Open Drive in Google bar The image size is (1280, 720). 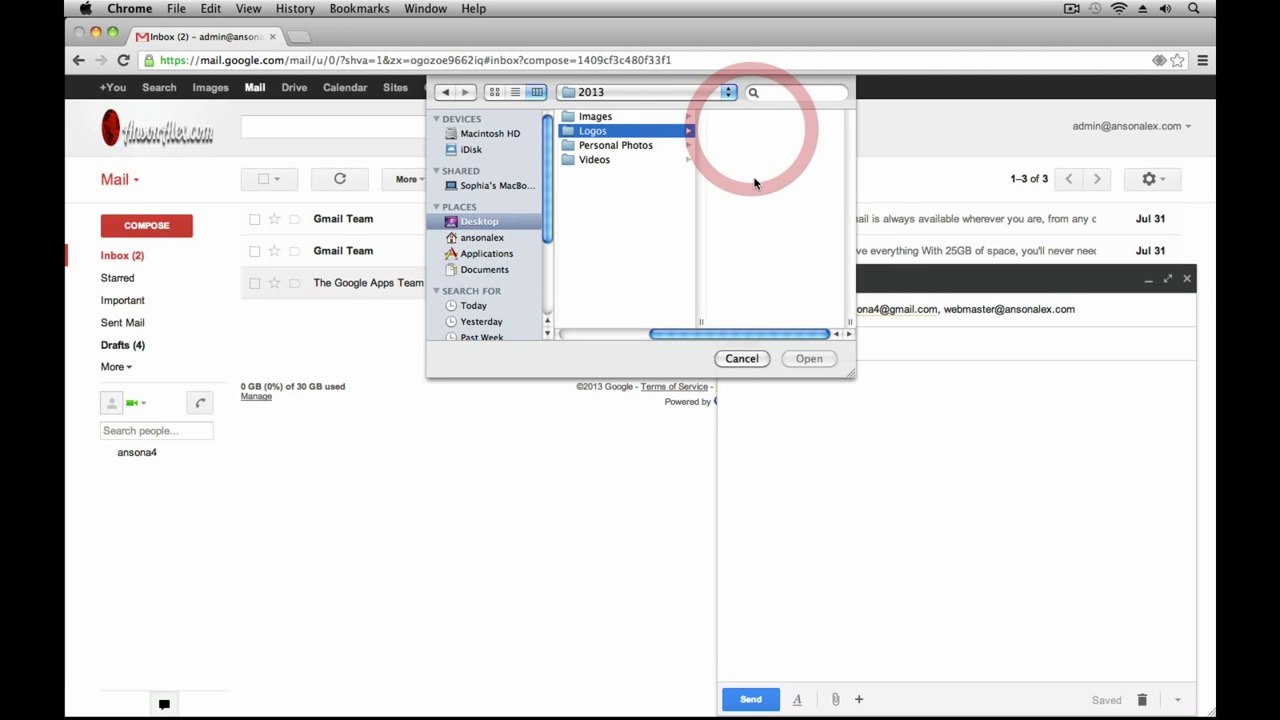click(x=294, y=87)
